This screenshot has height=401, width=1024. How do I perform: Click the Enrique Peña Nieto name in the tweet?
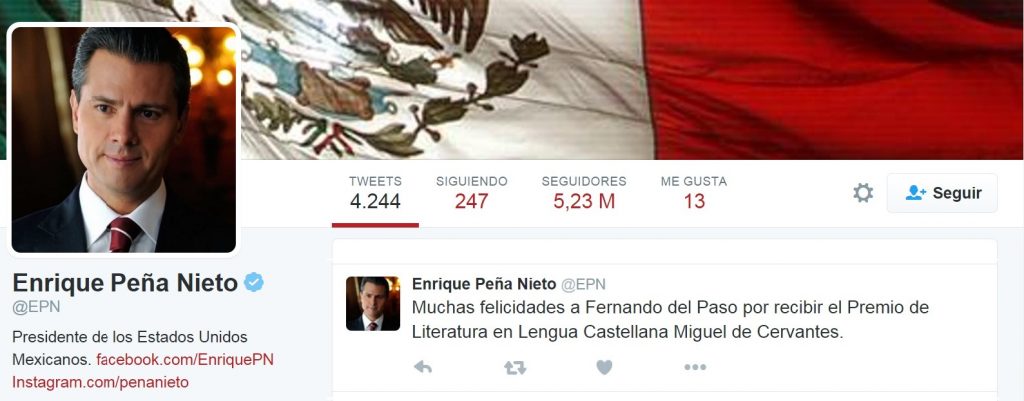click(484, 284)
